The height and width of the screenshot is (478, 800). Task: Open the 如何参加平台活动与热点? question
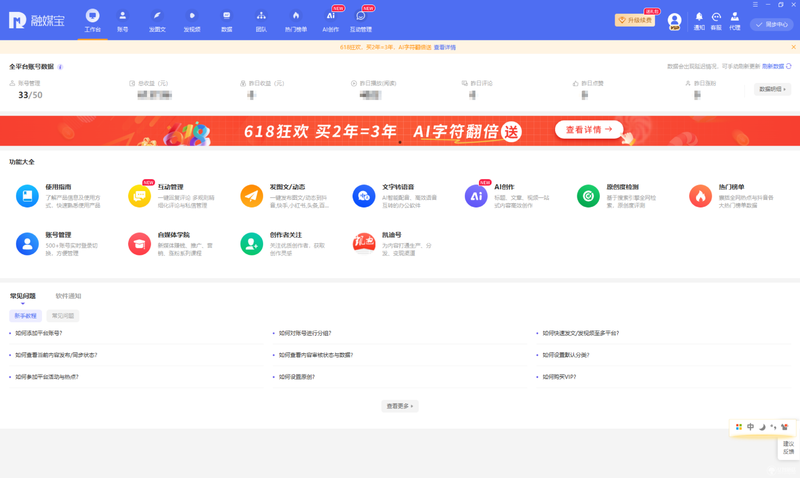click(x=47, y=377)
